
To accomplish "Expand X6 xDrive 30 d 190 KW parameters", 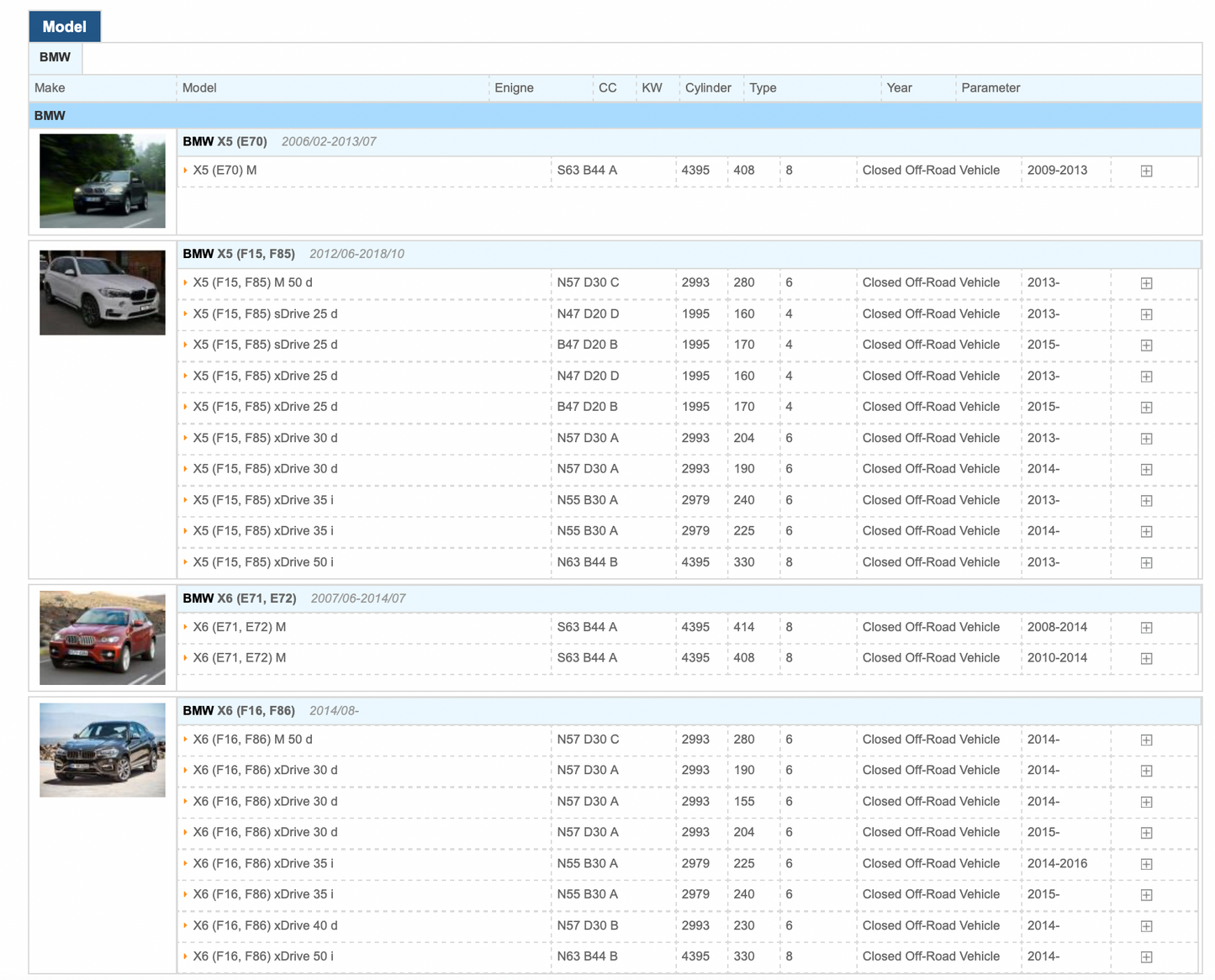I will click(1146, 772).
